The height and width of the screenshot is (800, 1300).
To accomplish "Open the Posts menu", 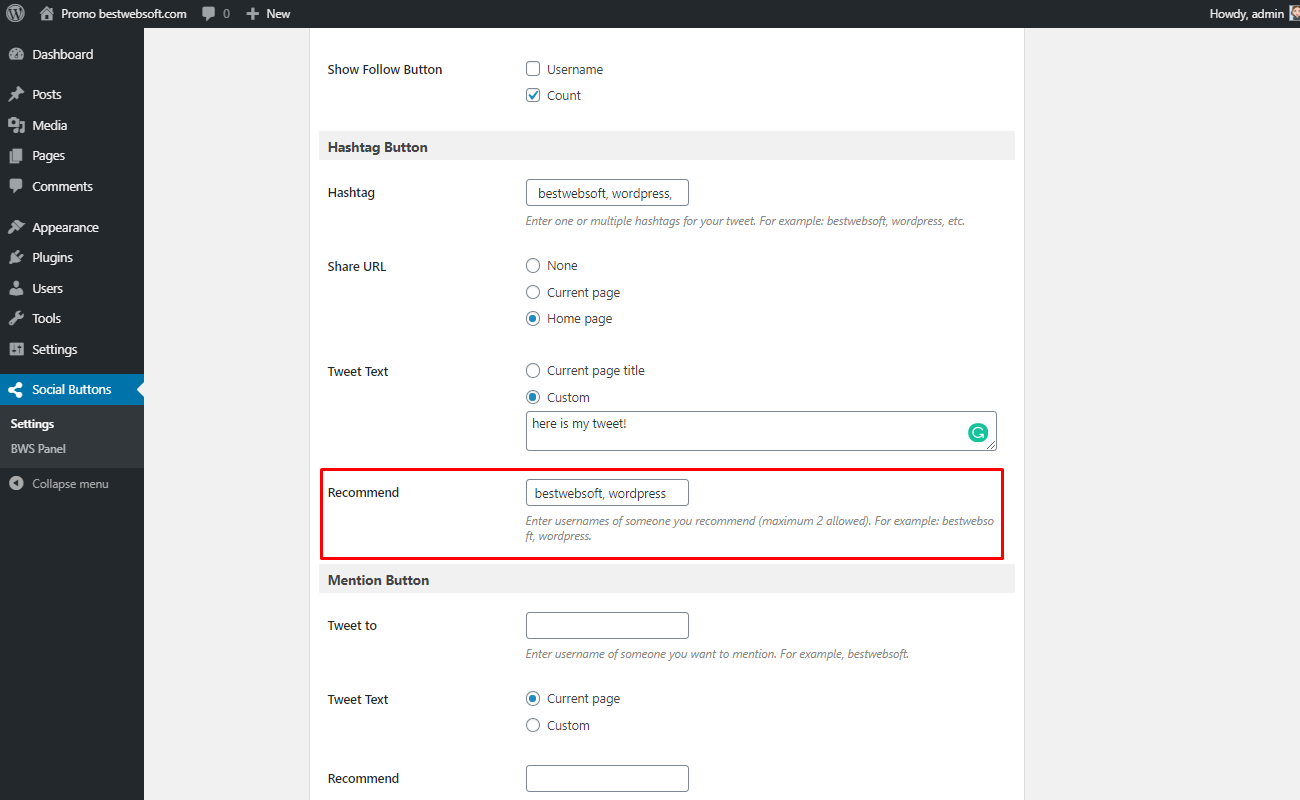I will (72, 94).
